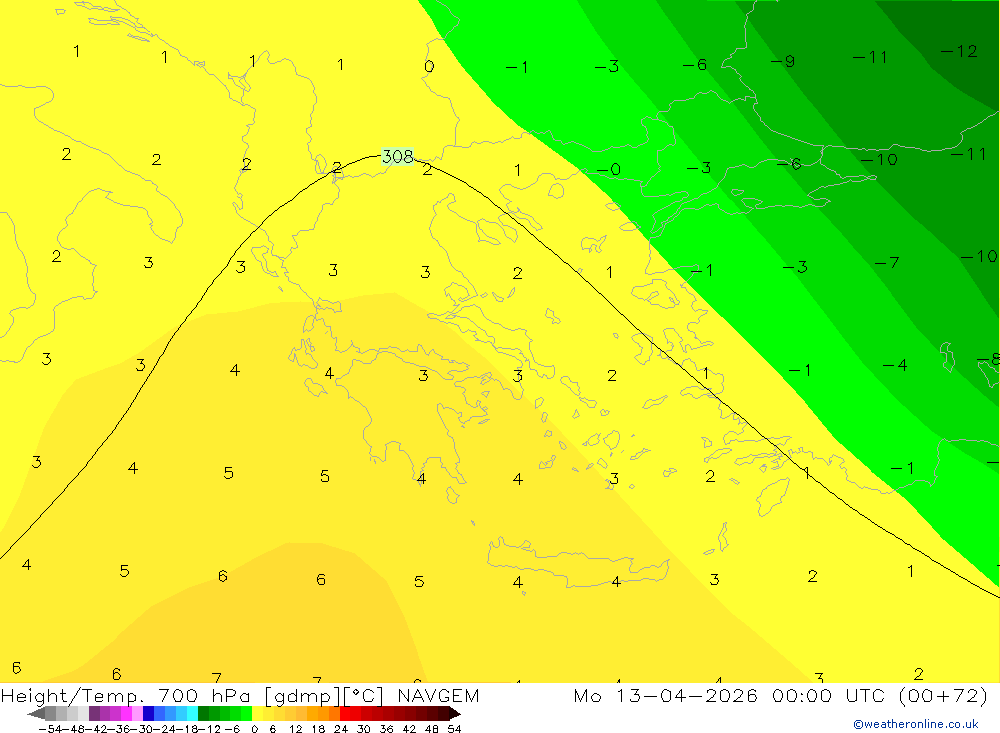The width and height of the screenshot is (1000, 733).
Task: Click the dark green legend swatch at −12
Action: 203,714
